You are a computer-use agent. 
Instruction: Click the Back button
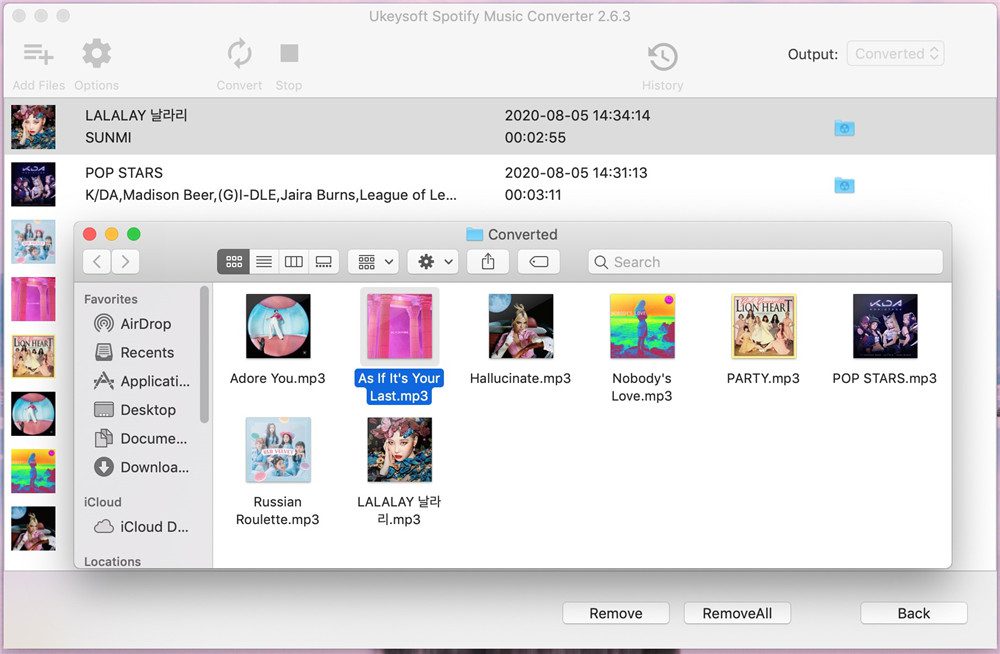coord(914,613)
